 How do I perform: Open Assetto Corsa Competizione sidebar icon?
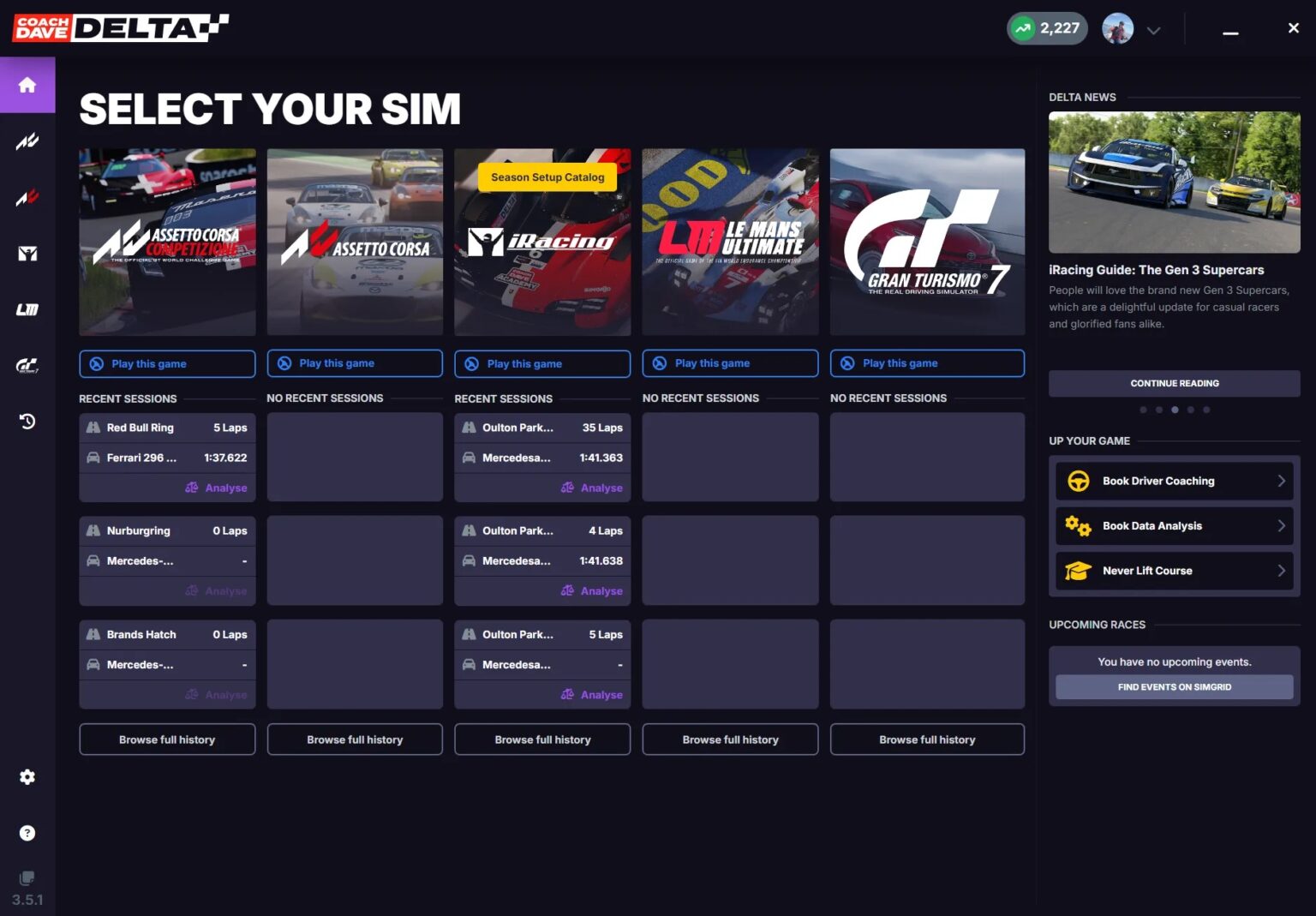pos(27,141)
